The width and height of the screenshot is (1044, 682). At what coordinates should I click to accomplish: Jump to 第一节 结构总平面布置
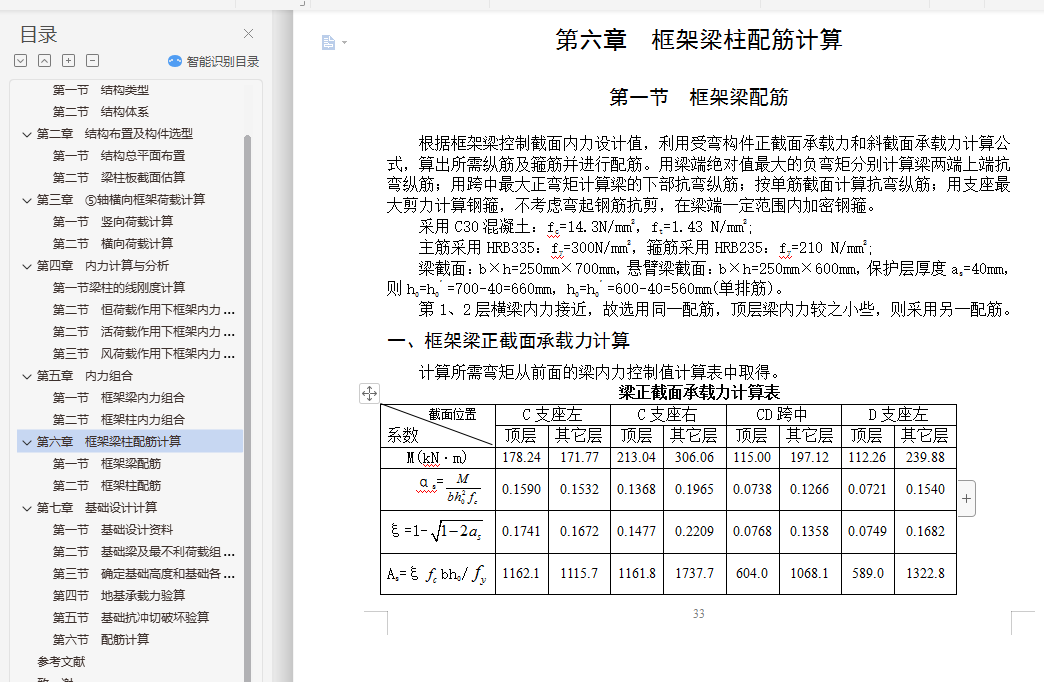[119, 156]
